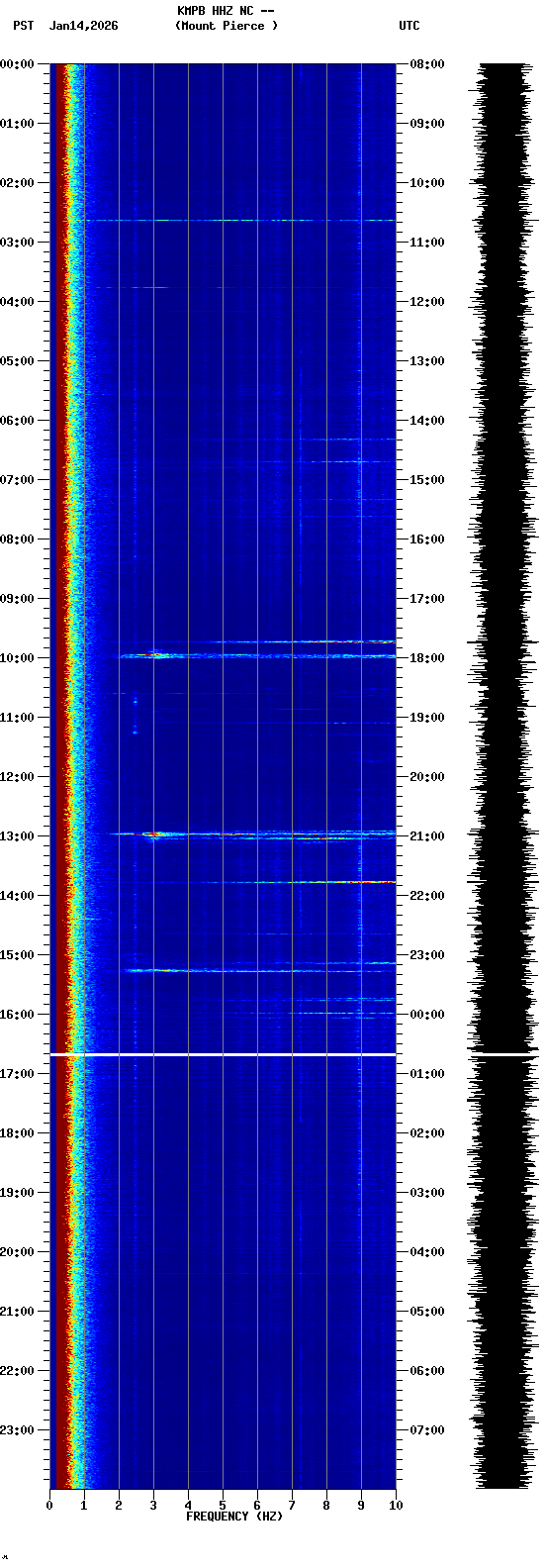Click the 08:00 UTC time tick label

click(427, 64)
